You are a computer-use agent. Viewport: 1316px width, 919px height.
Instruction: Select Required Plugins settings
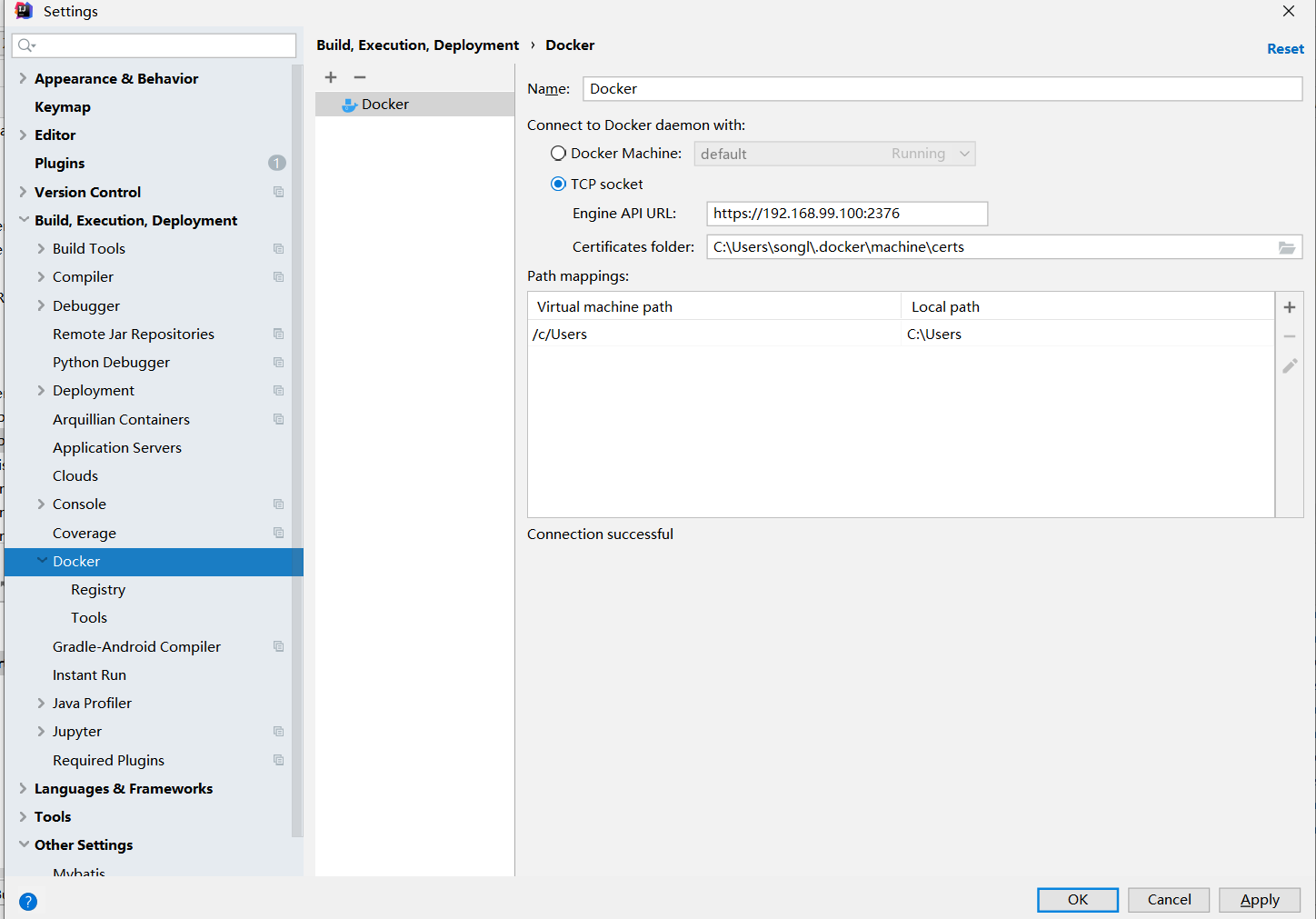point(108,760)
